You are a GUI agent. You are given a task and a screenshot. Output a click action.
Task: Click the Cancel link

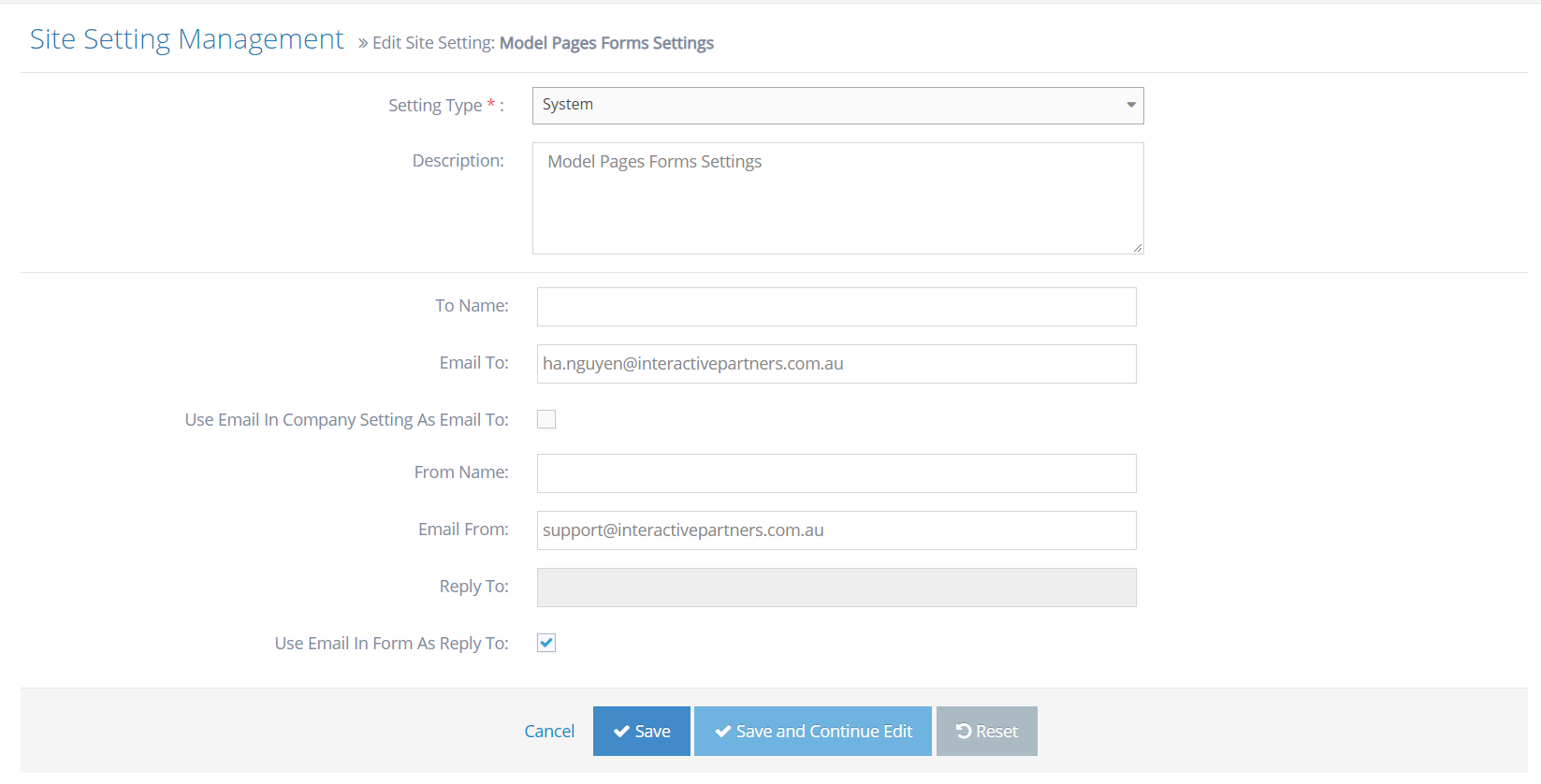tap(549, 732)
